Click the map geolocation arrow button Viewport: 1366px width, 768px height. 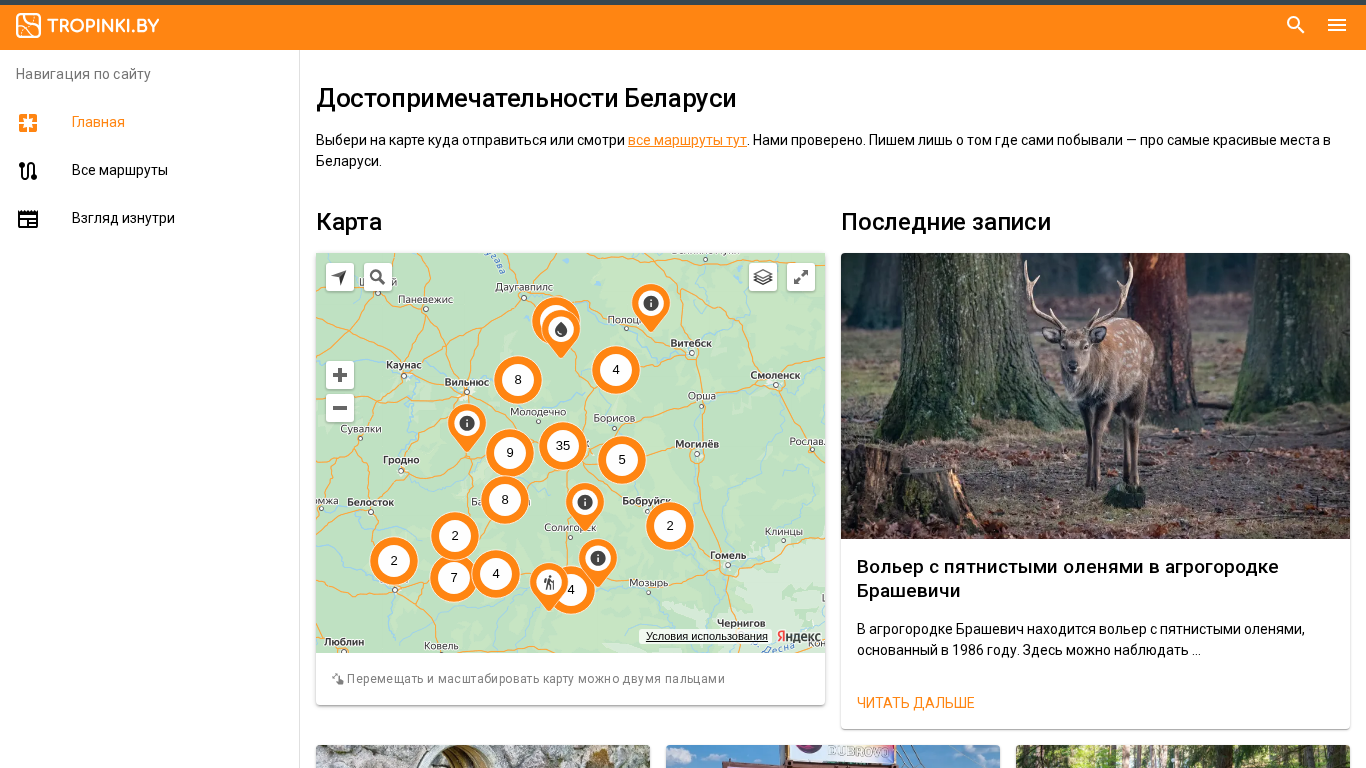pos(340,277)
